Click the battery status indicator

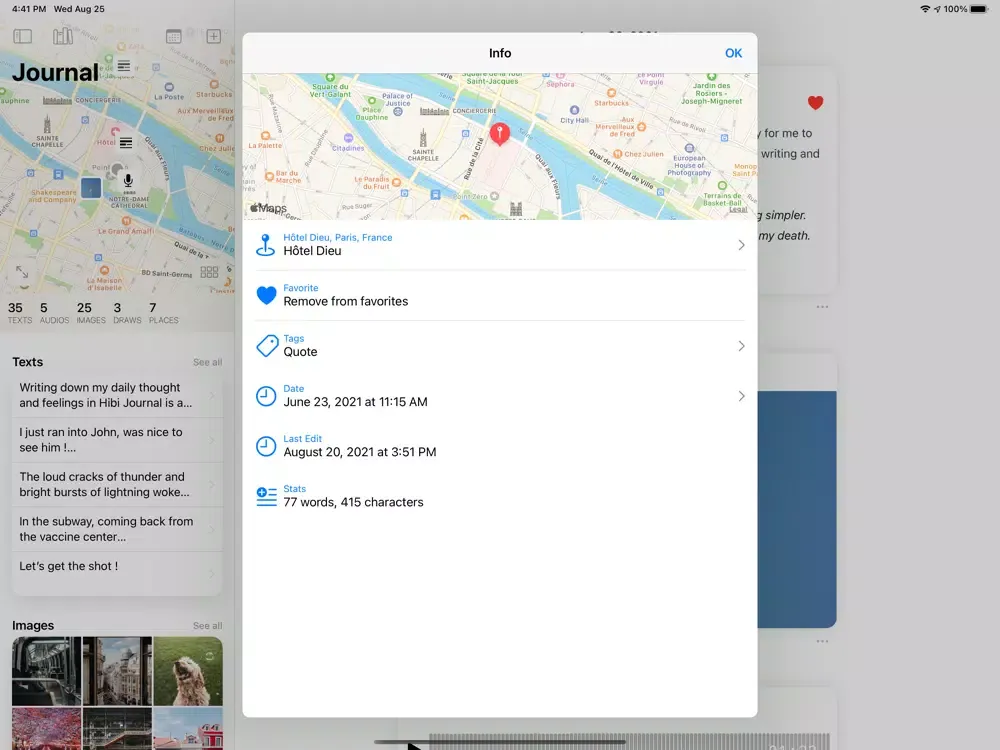click(979, 9)
